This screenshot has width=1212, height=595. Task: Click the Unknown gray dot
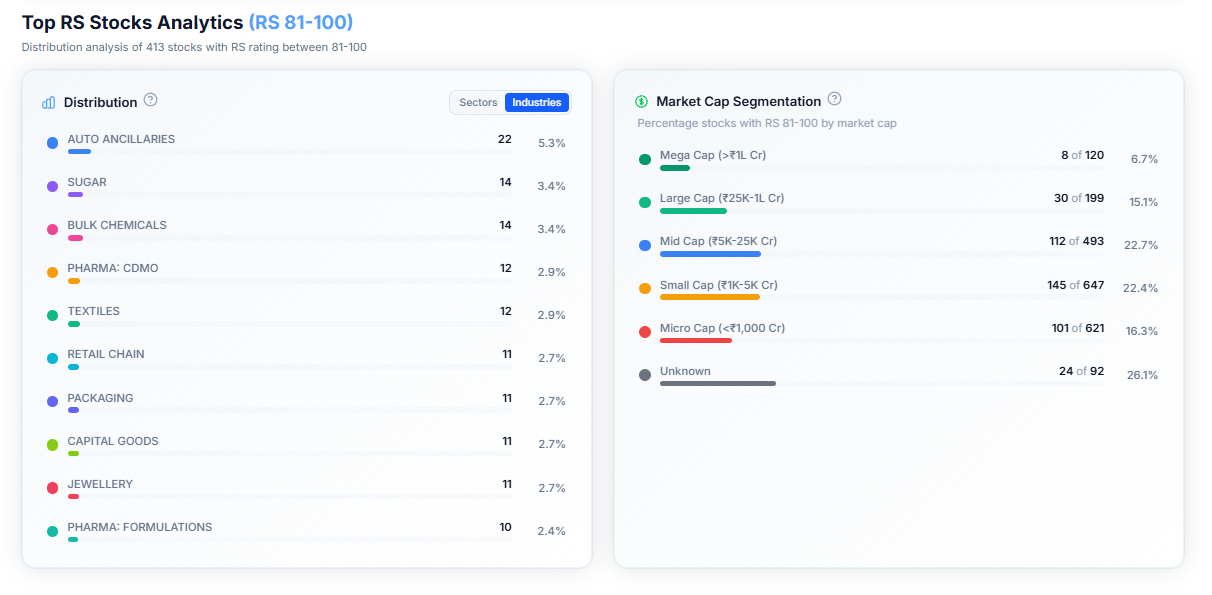pyautogui.click(x=645, y=375)
